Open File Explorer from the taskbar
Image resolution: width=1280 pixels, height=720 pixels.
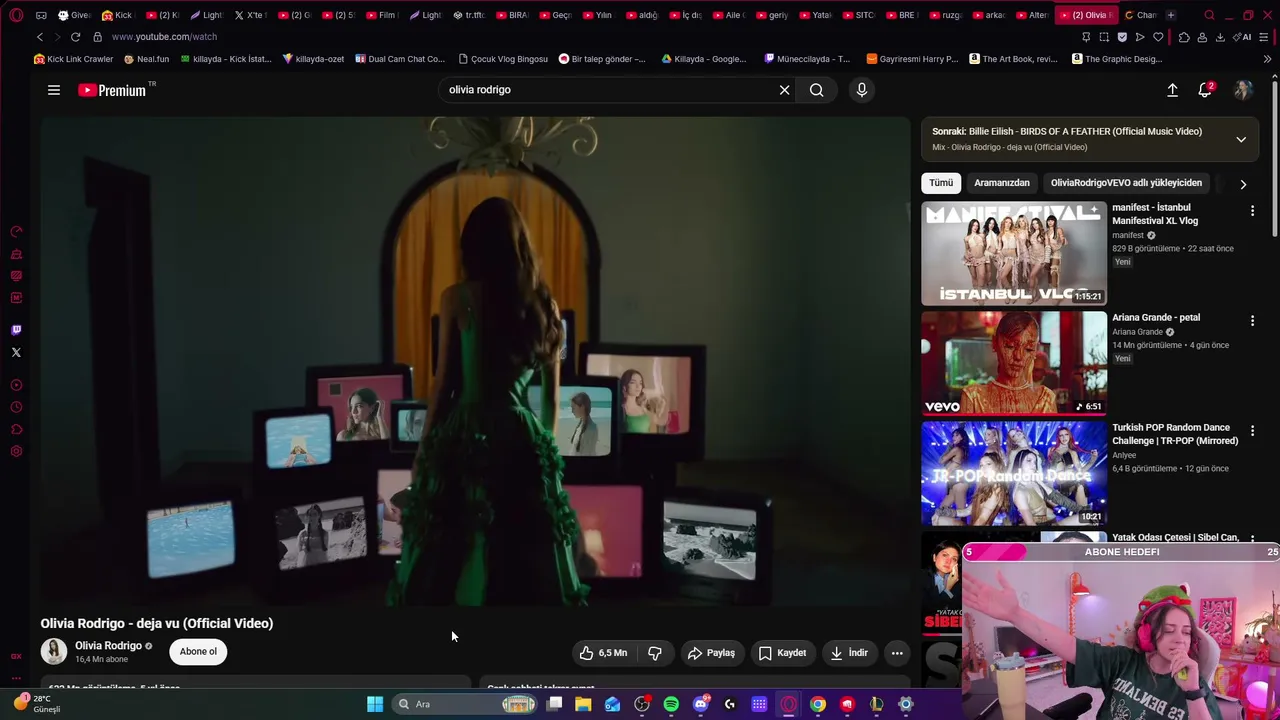[583, 704]
